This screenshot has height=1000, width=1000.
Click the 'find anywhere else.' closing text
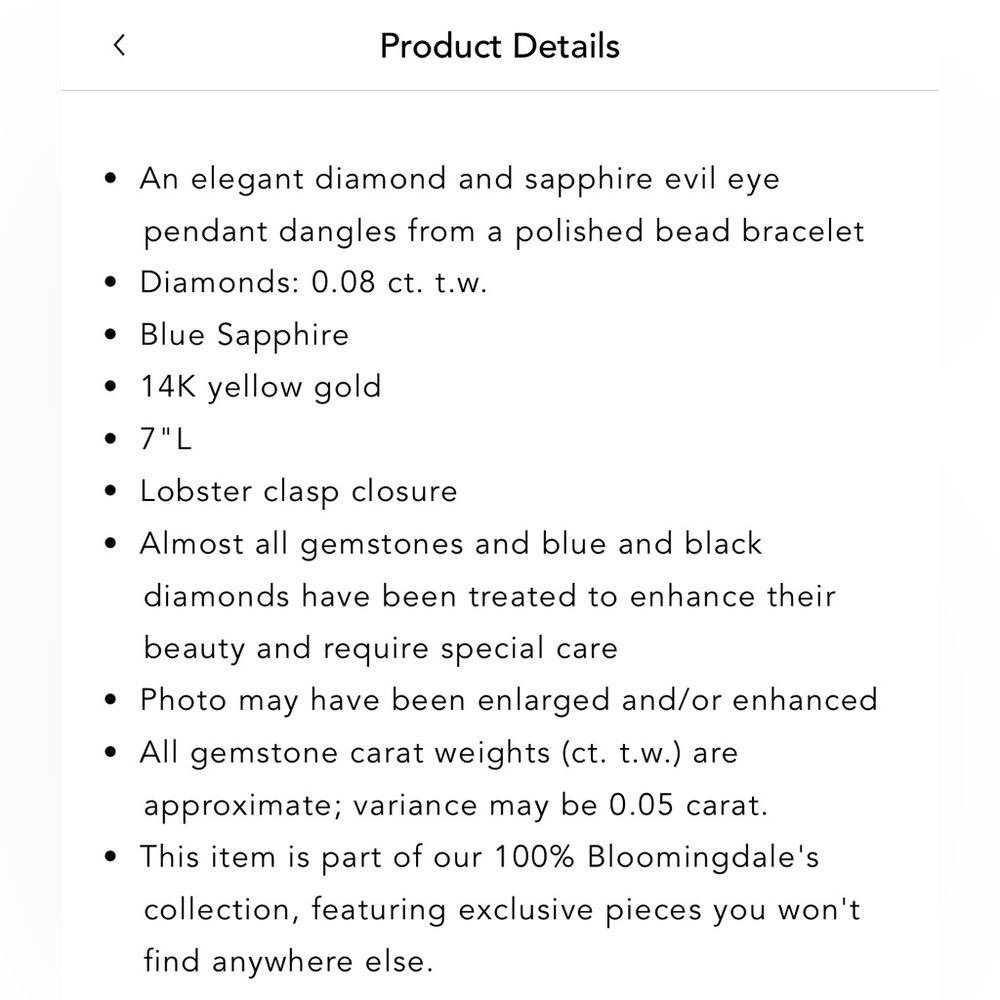pos(288,961)
